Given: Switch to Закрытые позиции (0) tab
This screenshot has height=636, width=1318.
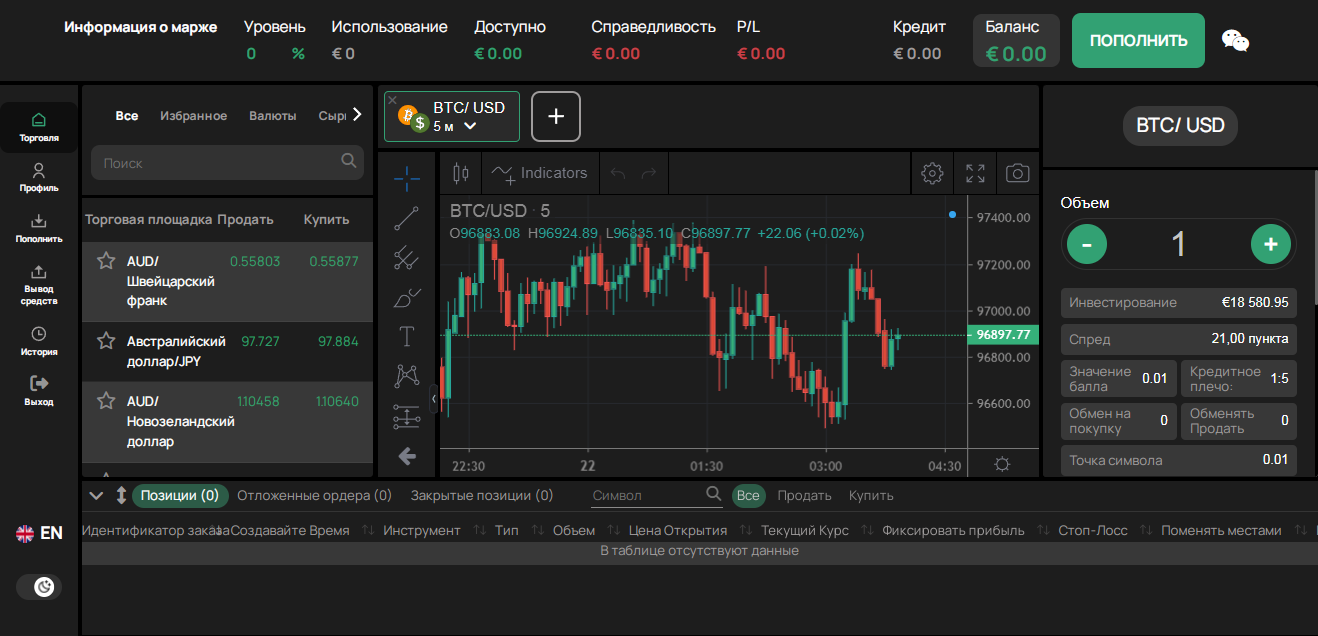Looking at the screenshot, I should click(x=482, y=495).
